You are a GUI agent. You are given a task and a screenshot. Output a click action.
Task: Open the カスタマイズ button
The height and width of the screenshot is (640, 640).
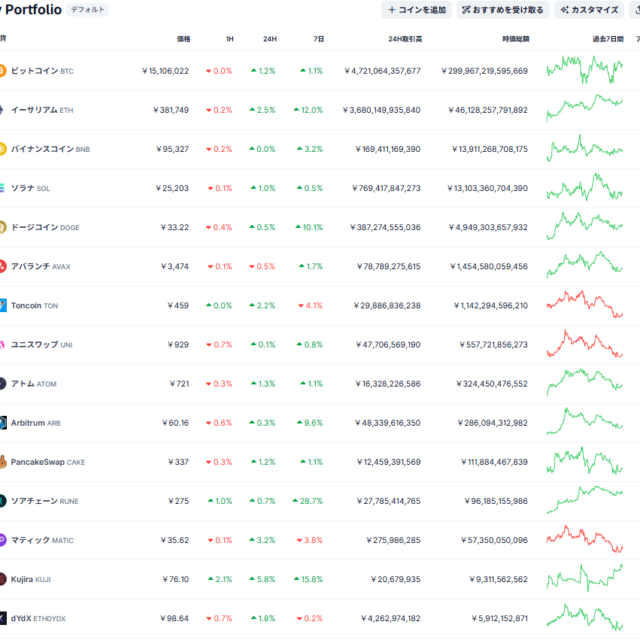click(x=589, y=10)
